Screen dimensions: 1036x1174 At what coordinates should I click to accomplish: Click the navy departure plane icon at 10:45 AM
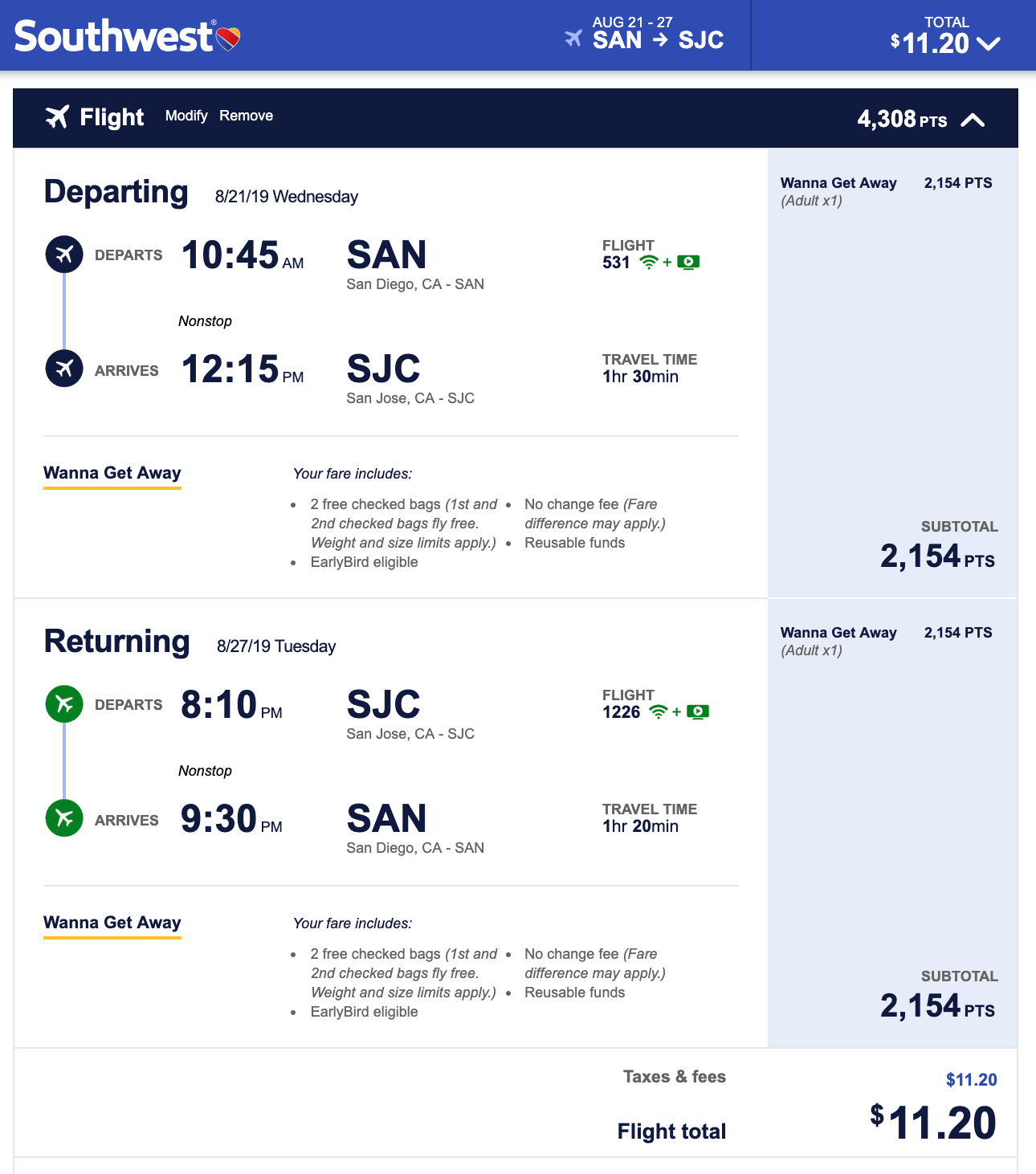[64, 255]
